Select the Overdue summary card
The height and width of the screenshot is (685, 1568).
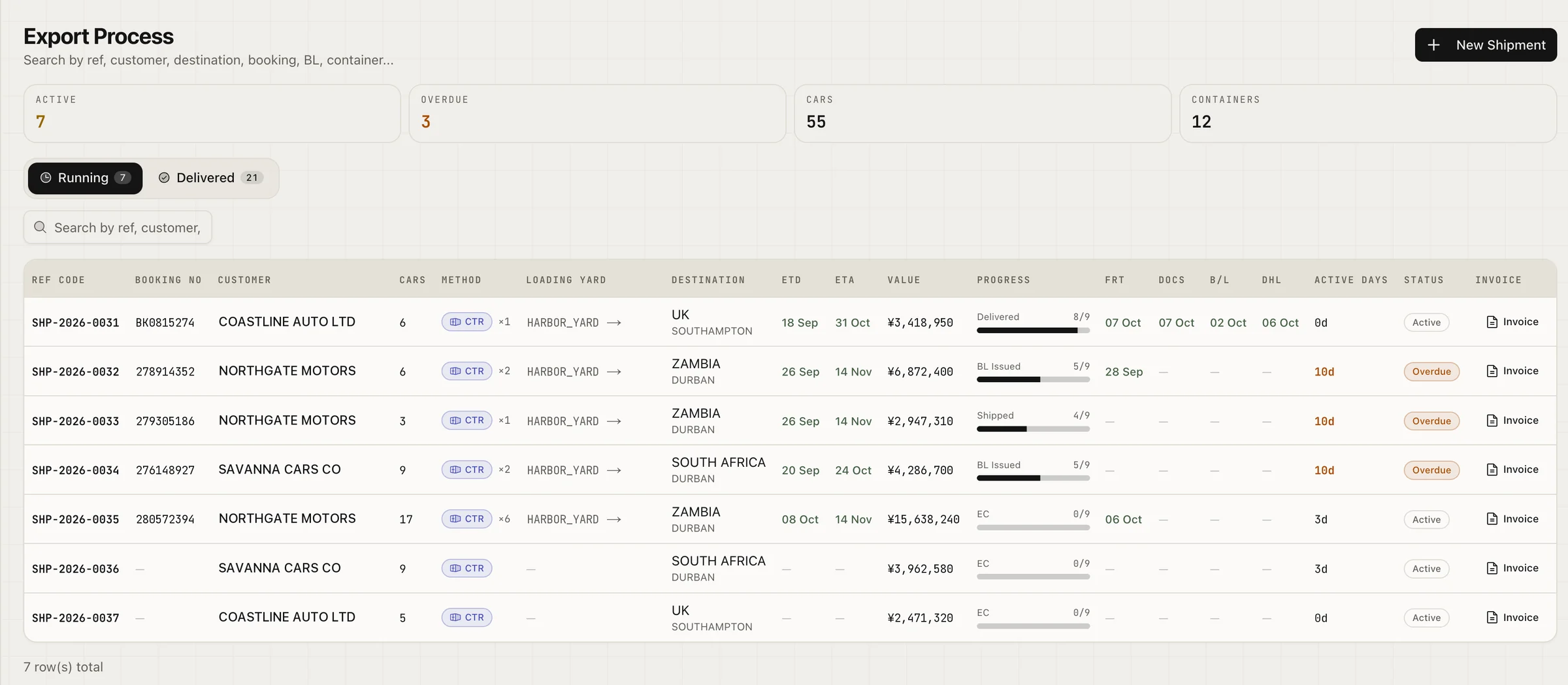click(x=597, y=113)
